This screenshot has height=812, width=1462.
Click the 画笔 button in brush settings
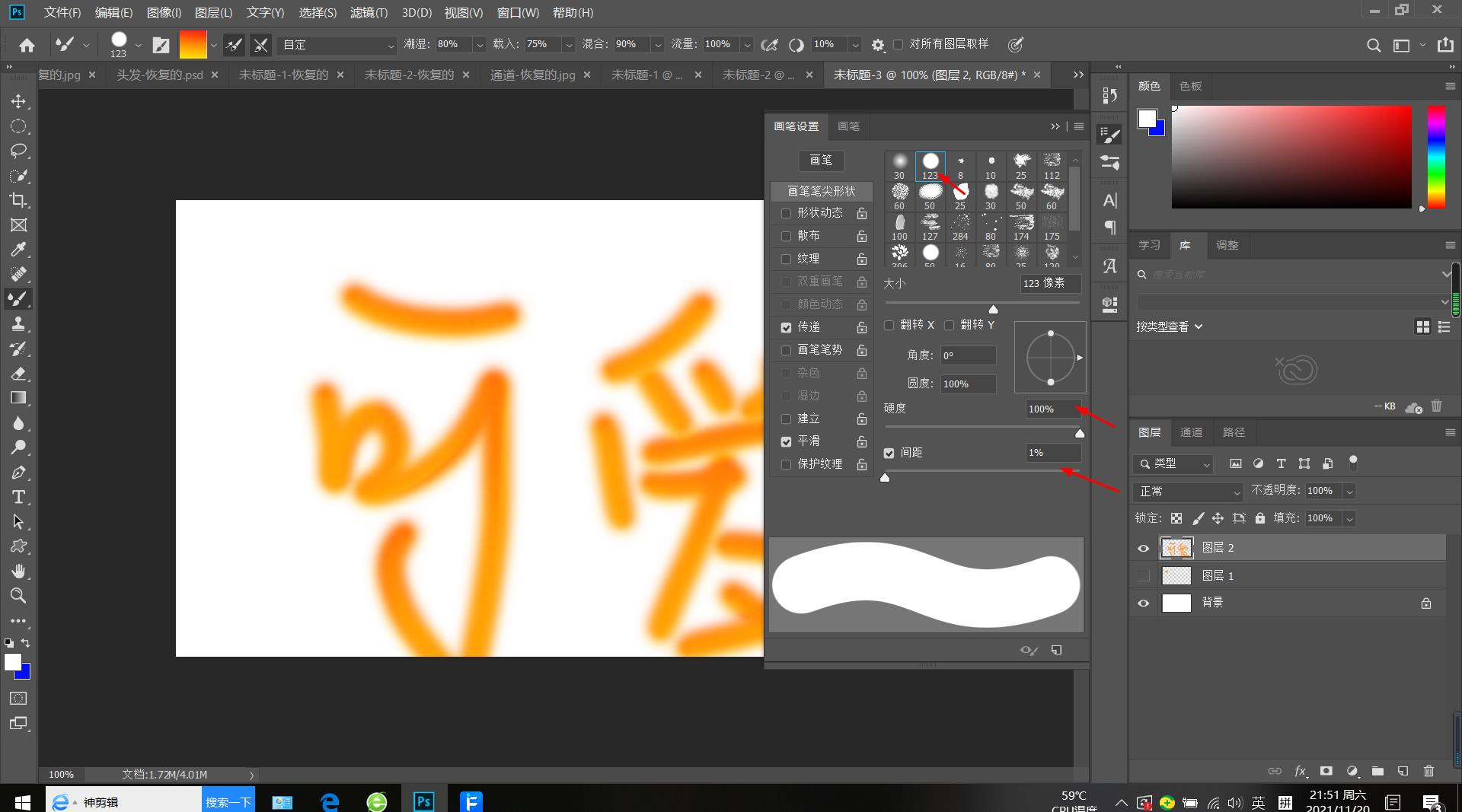tap(821, 161)
